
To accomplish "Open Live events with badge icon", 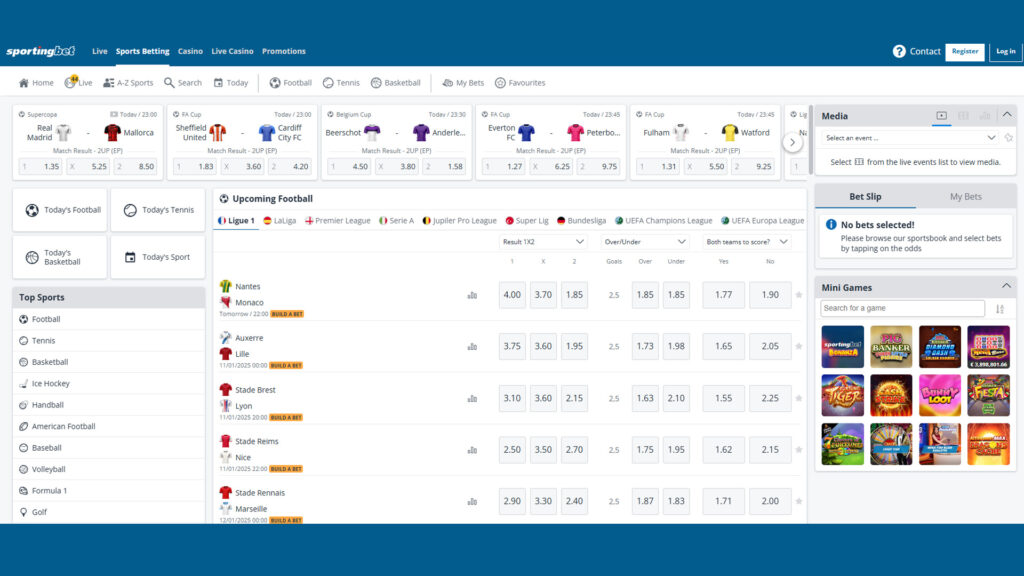I will pos(78,82).
